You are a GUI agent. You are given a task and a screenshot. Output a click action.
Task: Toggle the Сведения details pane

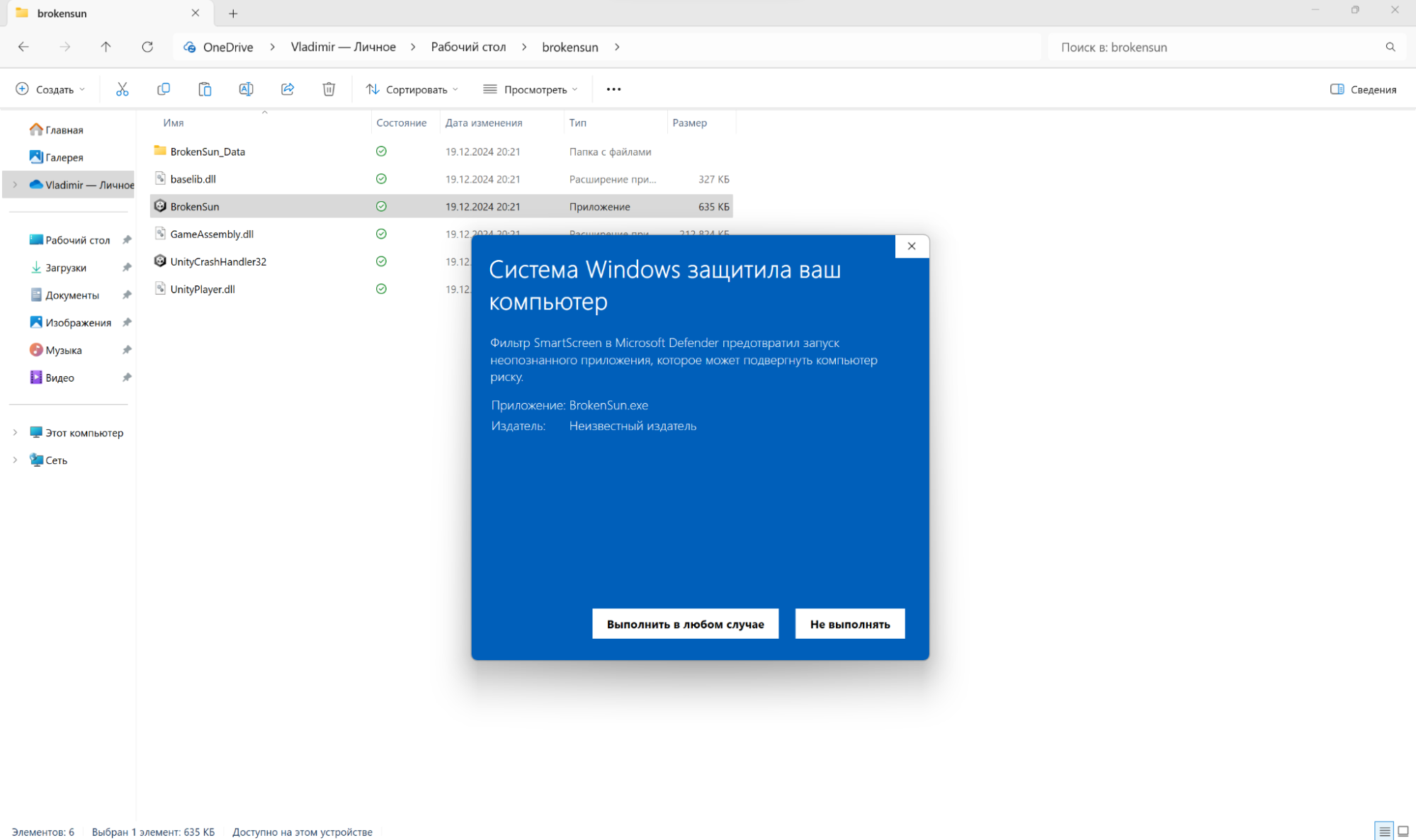(1364, 89)
